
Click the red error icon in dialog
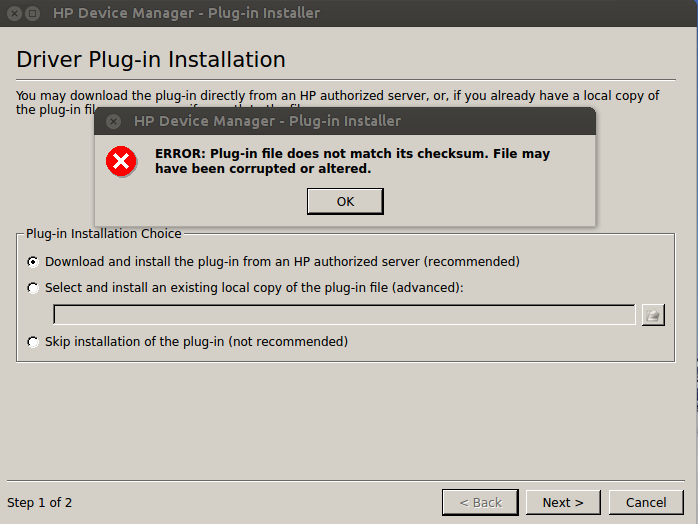[121, 161]
